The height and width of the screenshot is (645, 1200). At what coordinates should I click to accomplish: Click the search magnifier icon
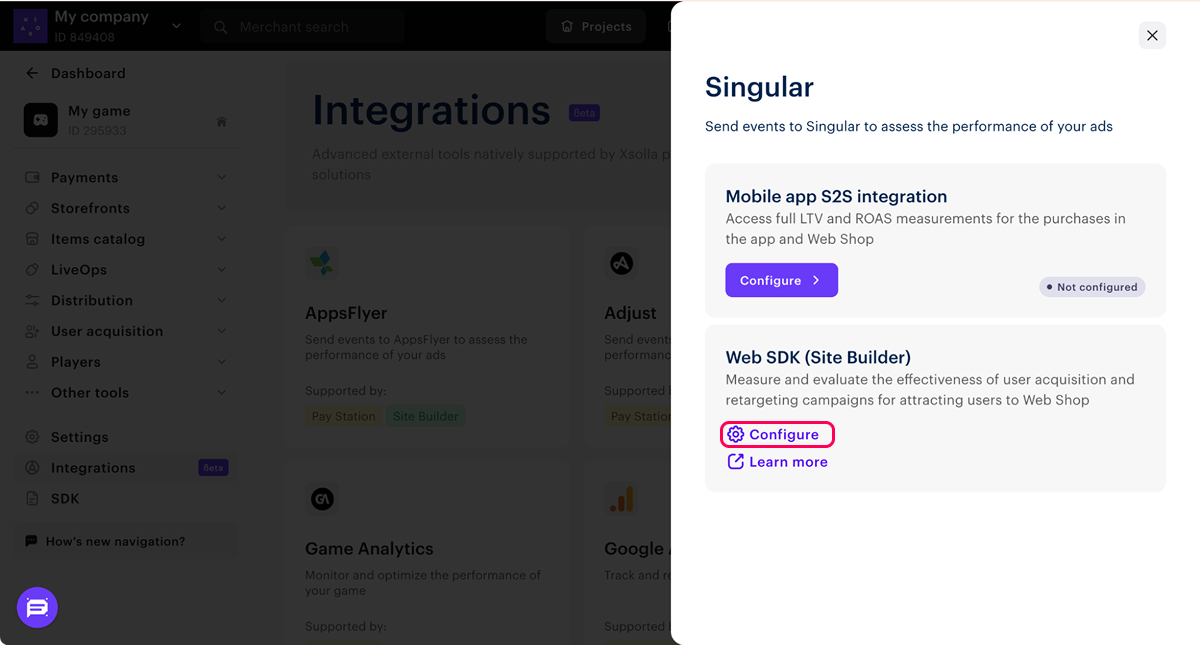pos(221,27)
